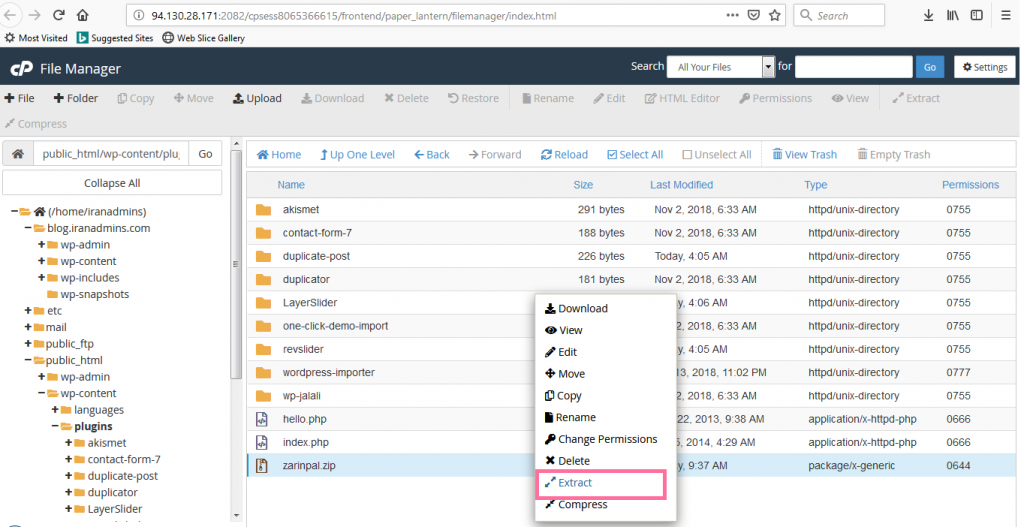Image resolution: width=1024 pixels, height=527 pixels.
Task: Select Copy in the context menu
Action: [562, 395]
